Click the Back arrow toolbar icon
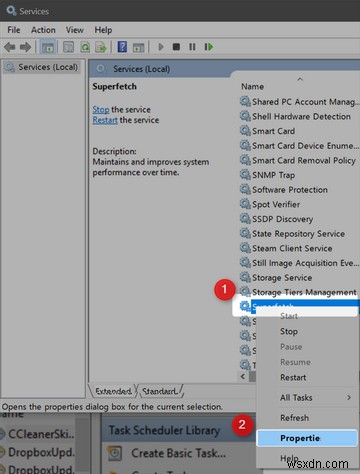Image resolution: width=360 pixels, height=474 pixels. pyautogui.click(x=10, y=47)
